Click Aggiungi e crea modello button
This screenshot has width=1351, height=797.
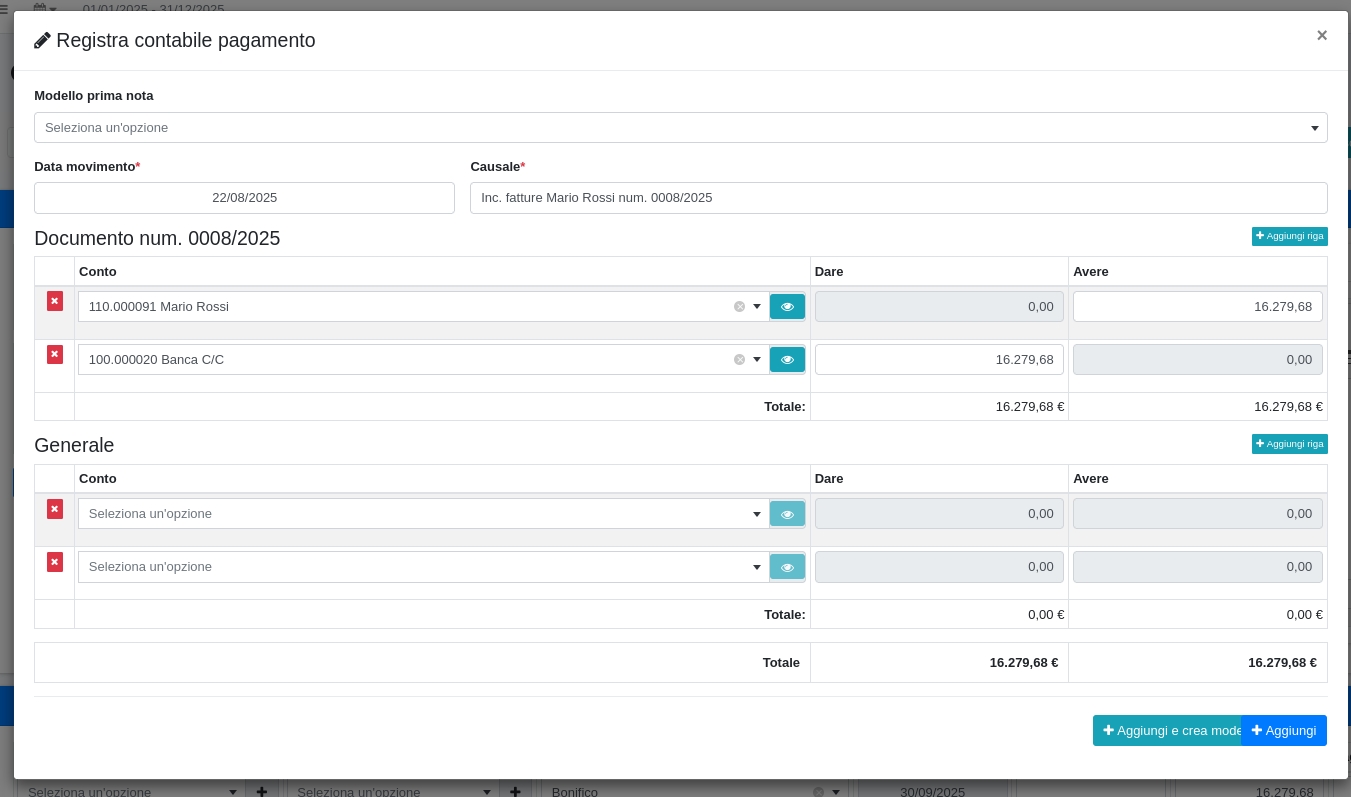point(1166,731)
